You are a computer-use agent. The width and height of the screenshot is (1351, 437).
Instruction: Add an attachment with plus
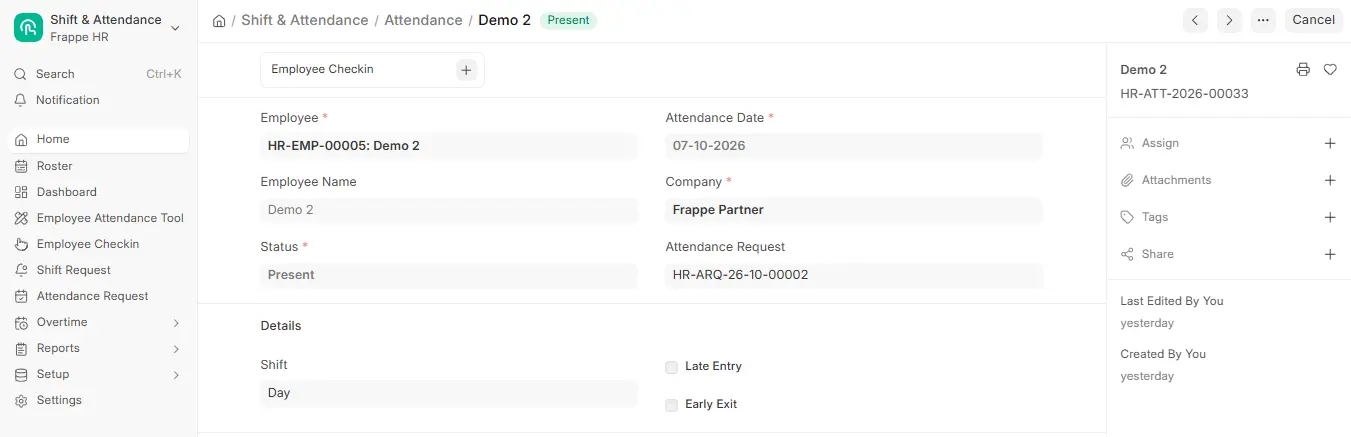[1330, 180]
